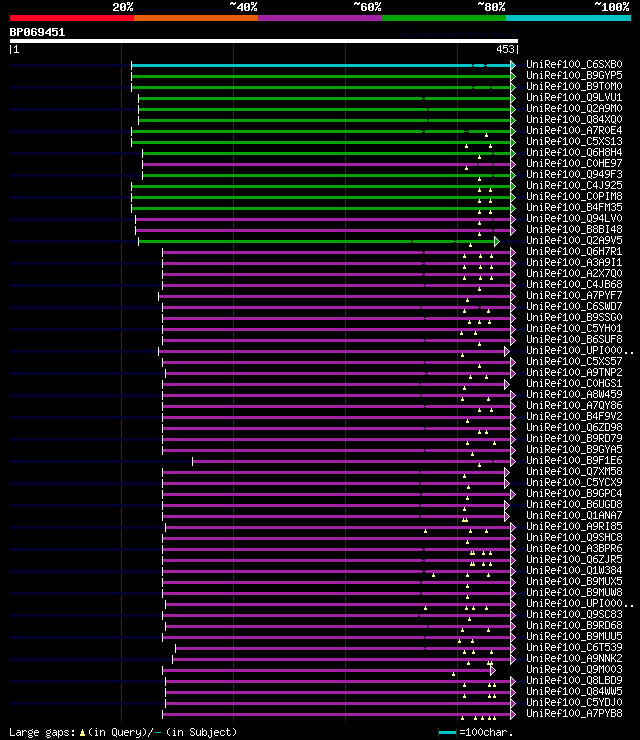Click the UniRef100_A7R0E4 label
The height and width of the screenshot is (740, 640).
[574, 130]
